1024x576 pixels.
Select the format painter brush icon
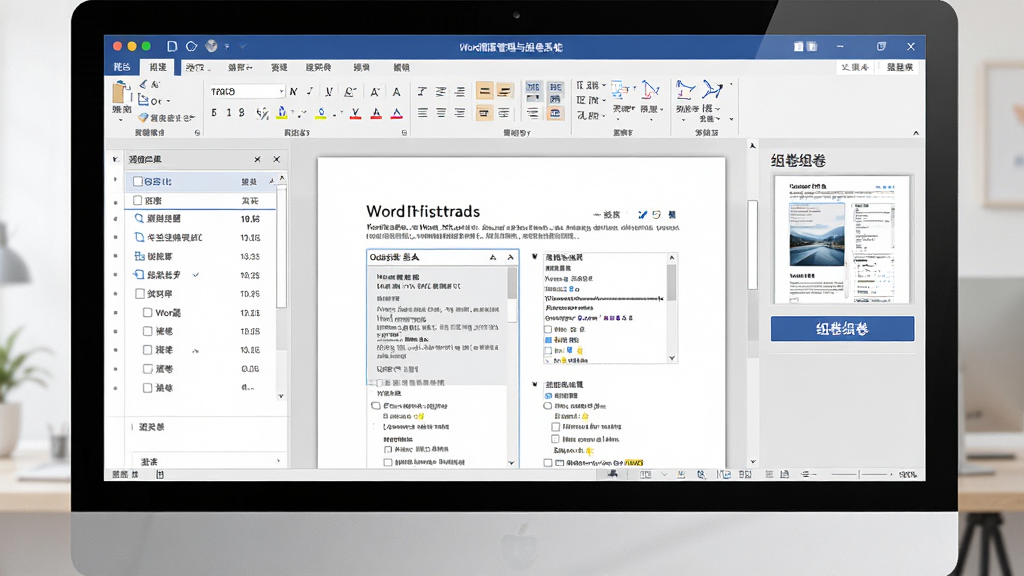click(x=143, y=118)
